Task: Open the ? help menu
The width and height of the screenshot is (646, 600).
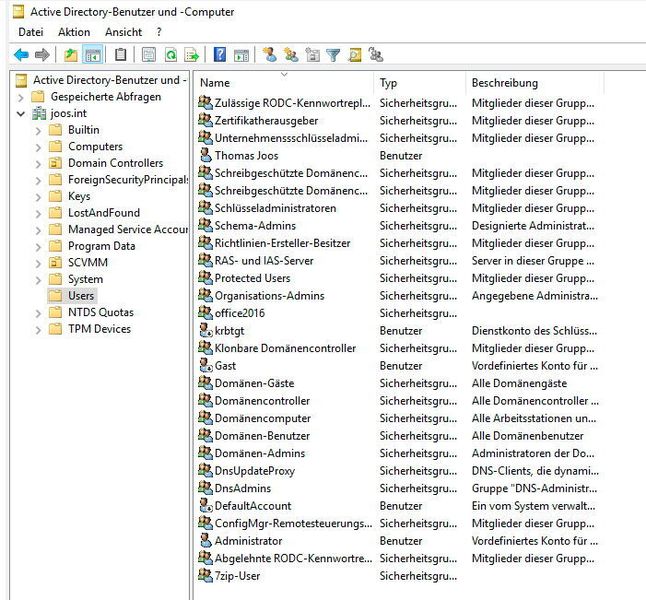Action: (159, 32)
